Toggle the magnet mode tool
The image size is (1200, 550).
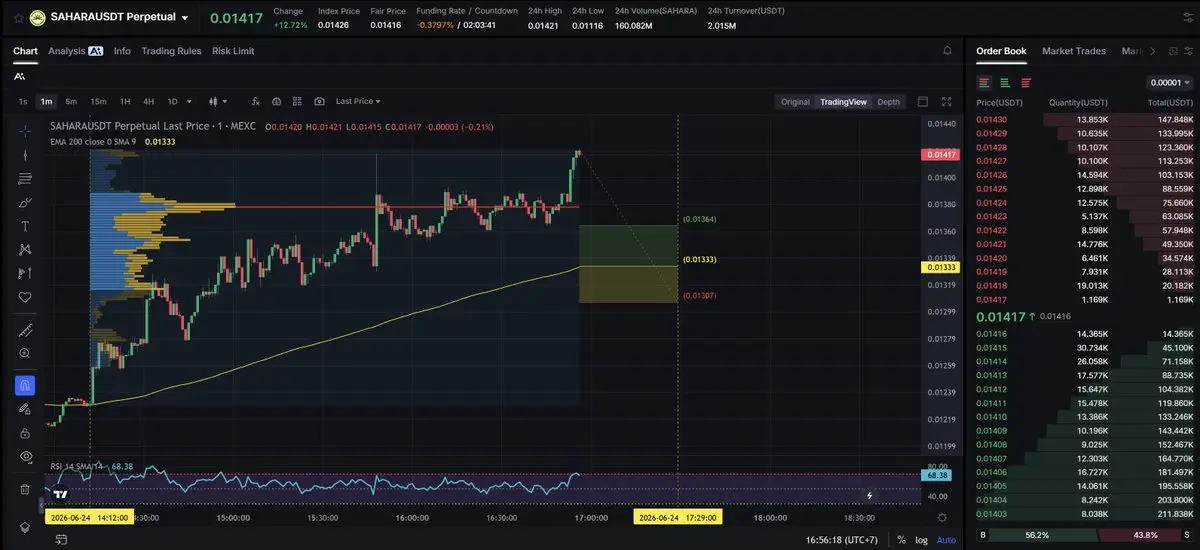coord(25,385)
